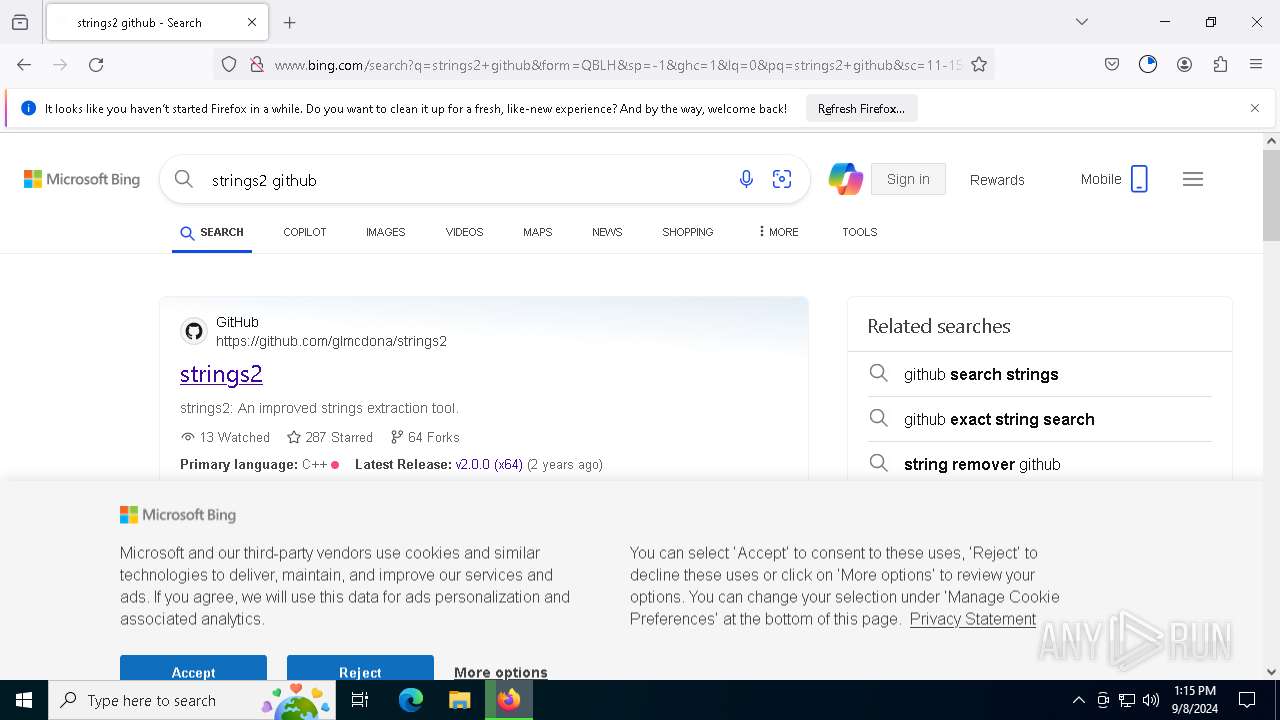
Task: Click the taskbar search box
Action: click(x=192, y=700)
